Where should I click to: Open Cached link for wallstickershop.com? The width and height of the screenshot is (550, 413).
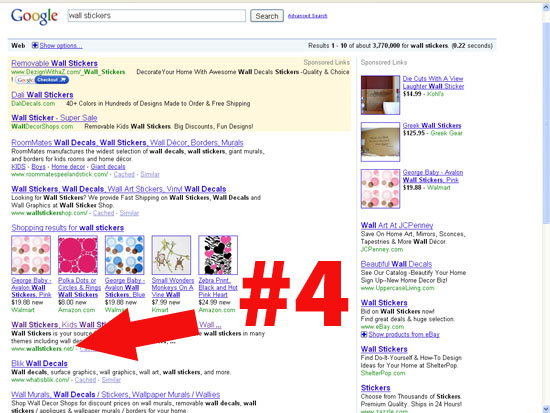(103, 213)
